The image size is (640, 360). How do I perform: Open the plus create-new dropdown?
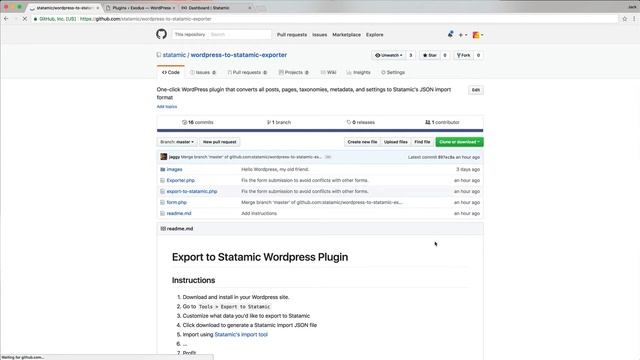tap(462, 35)
